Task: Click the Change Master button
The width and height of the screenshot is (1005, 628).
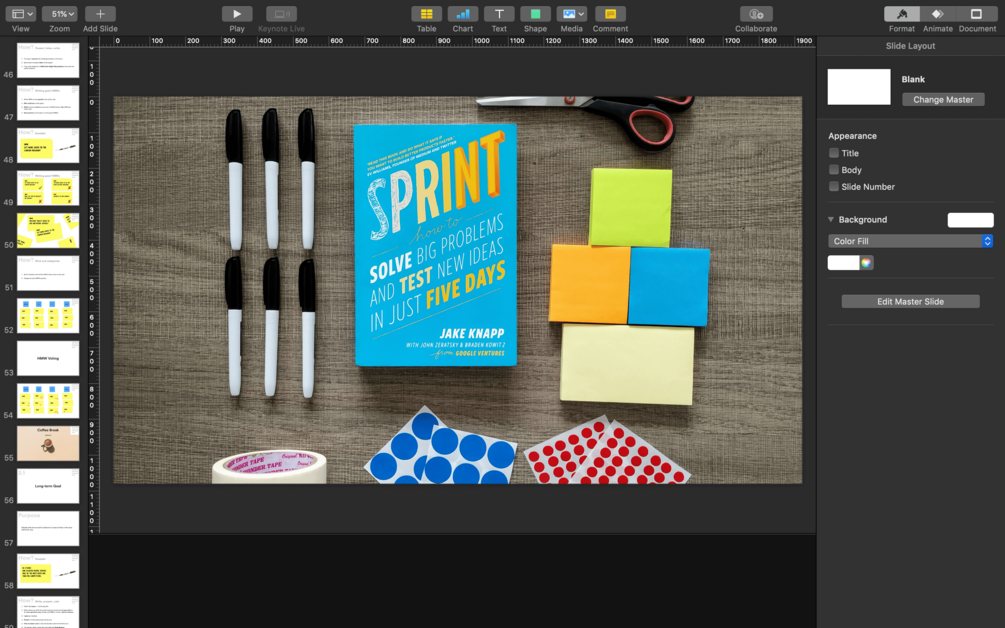Action: [x=943, y=99]
